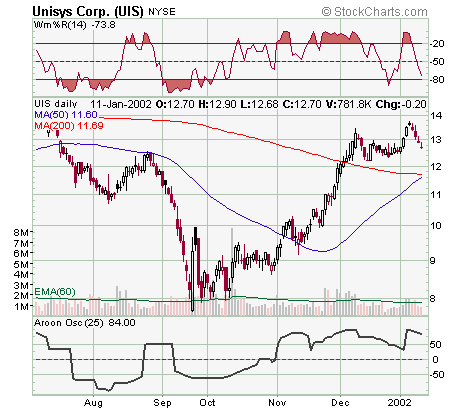Click the Aroon axis label '0'
Viewport: 460px width, 414px height.
tap(435, 359)
